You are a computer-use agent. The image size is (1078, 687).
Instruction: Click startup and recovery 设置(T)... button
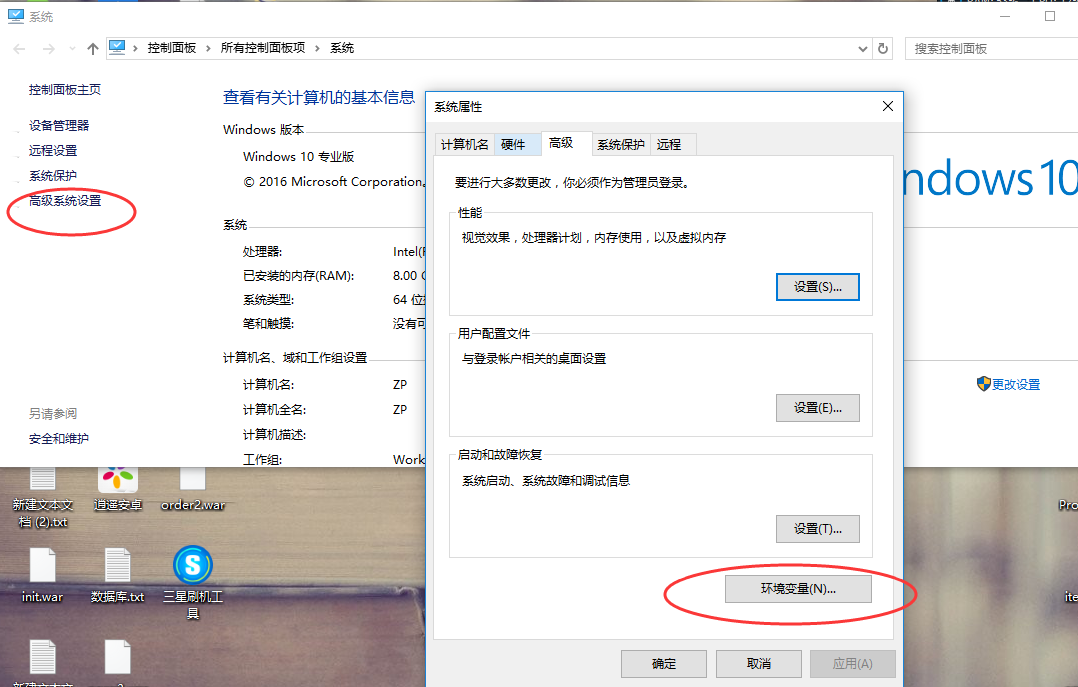coord(817,529)
